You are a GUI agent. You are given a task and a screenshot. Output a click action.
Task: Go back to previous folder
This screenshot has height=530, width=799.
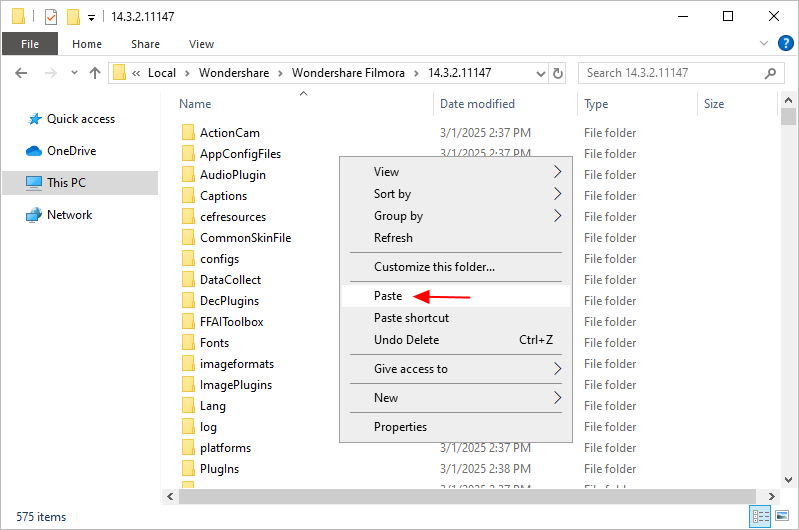pos(22,73)
